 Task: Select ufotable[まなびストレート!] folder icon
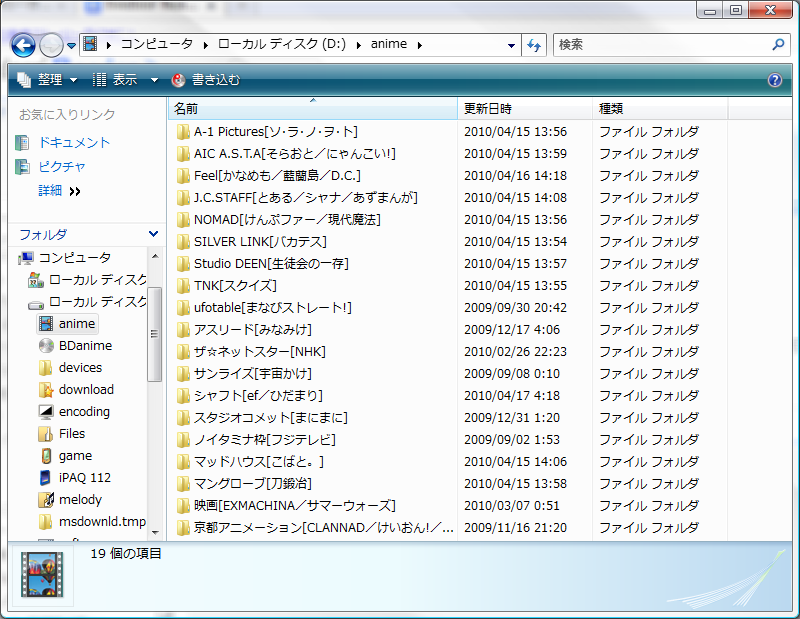tap(183, 308)
